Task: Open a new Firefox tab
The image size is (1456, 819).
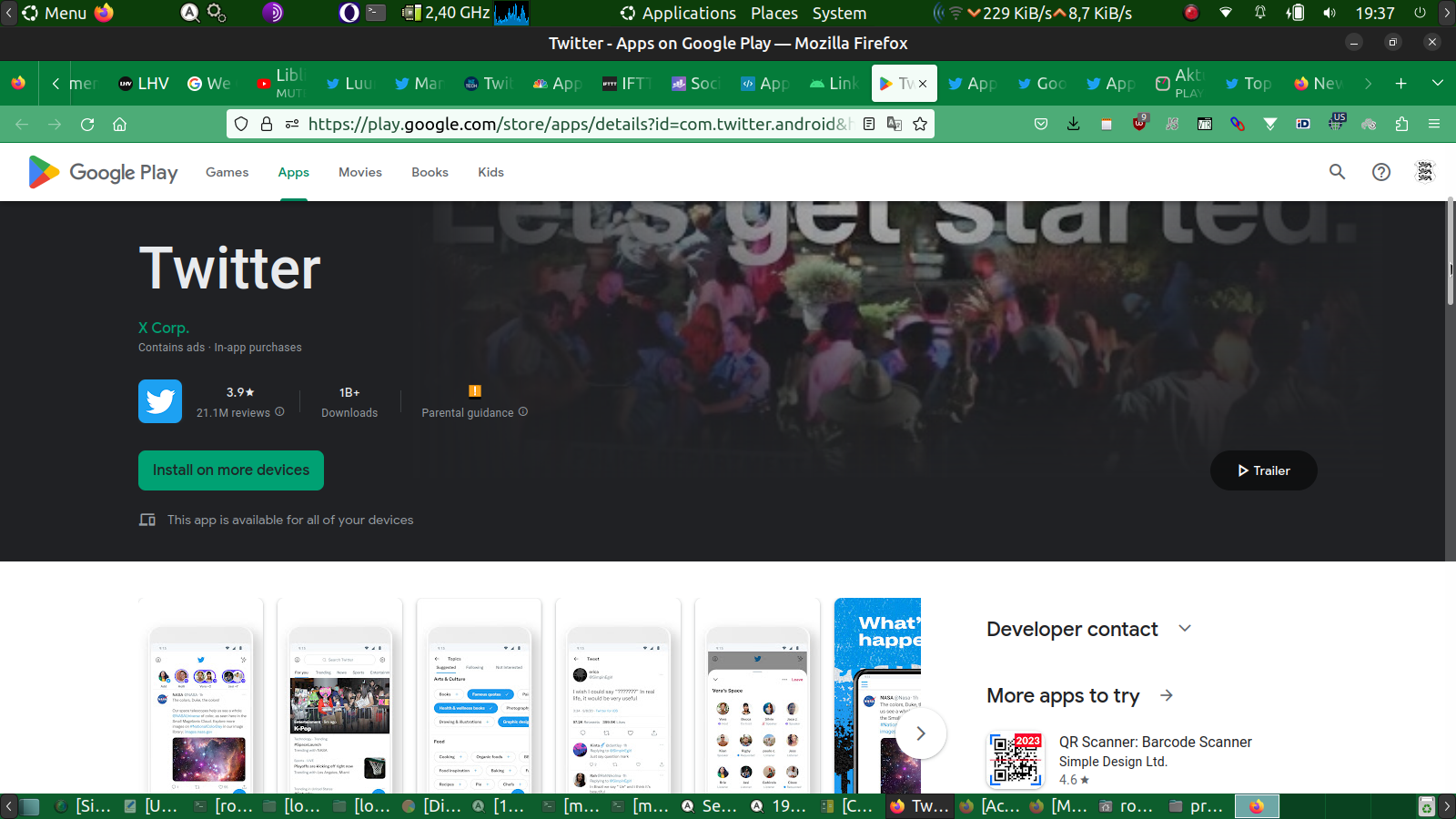Action: (x=1400, y=84)
